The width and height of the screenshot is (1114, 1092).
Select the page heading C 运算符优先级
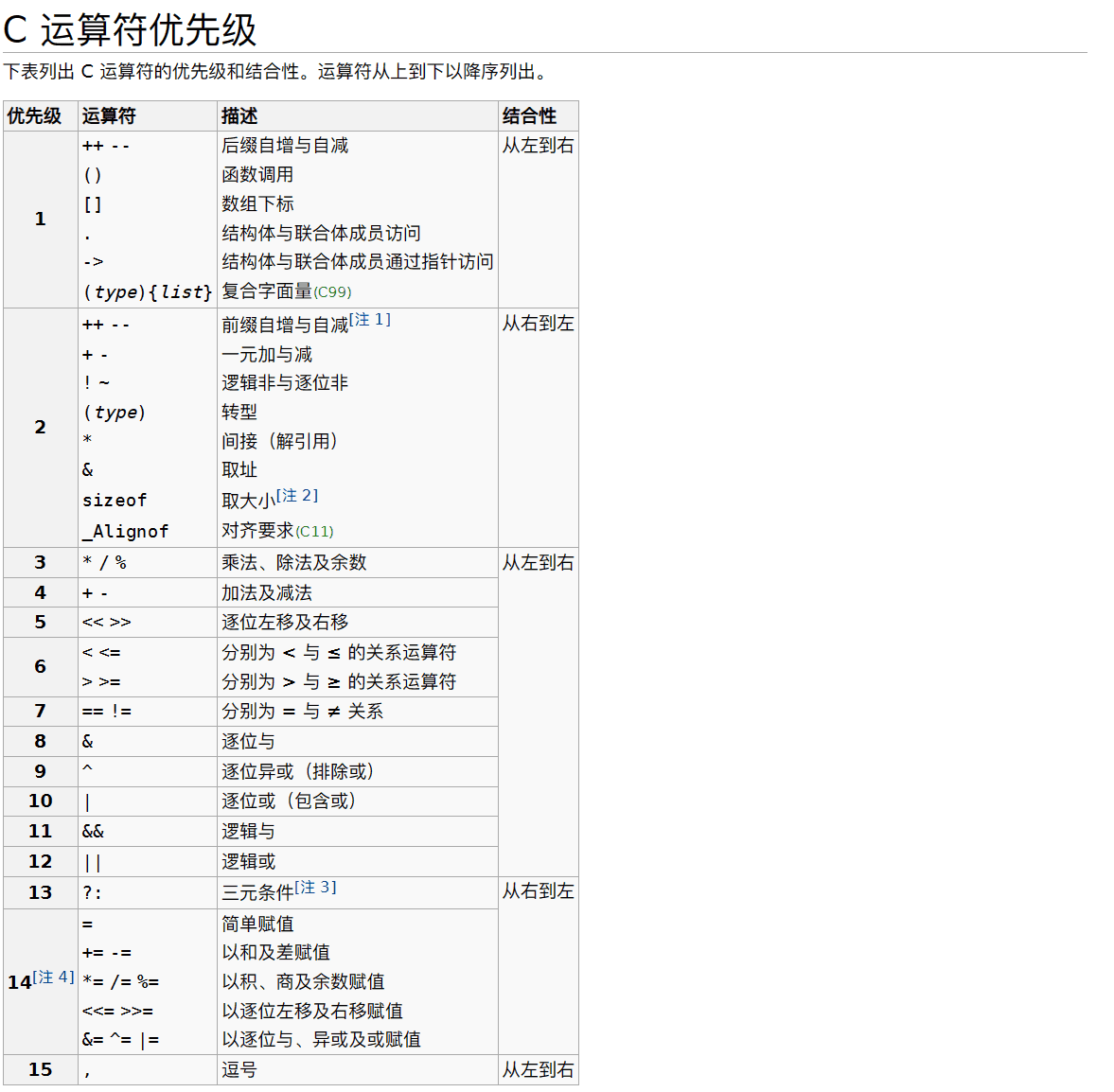[x=130, y=30]
